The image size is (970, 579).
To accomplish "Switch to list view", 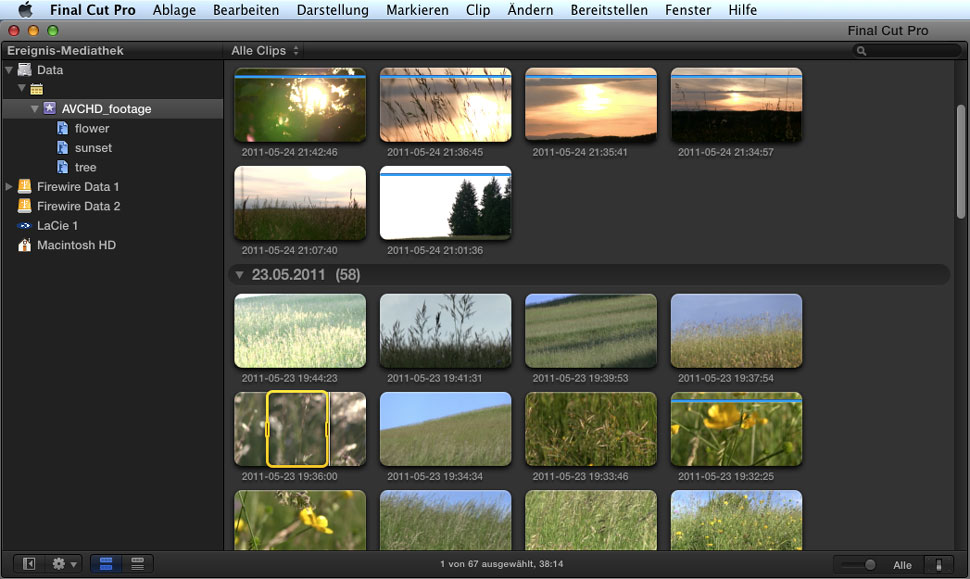I will (x=137, y=564).
